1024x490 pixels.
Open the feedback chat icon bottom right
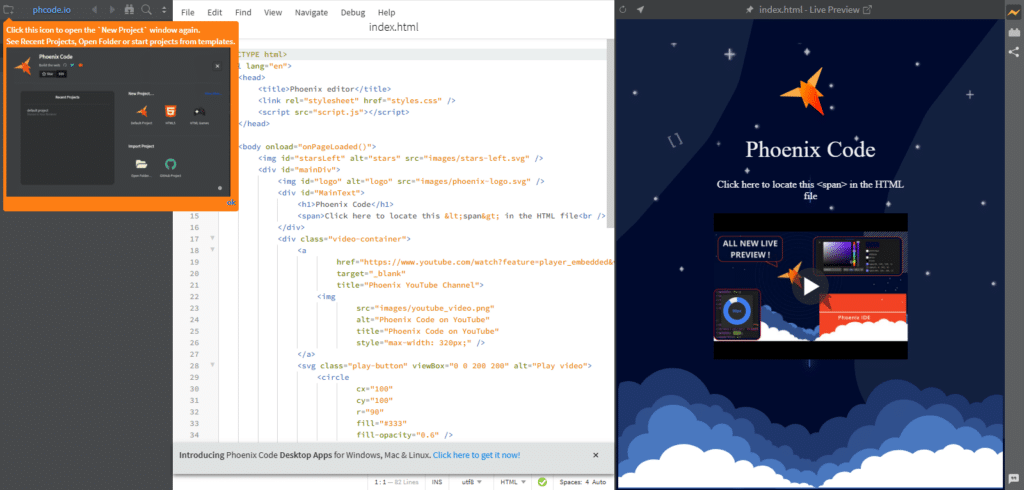pos(1014,479)
